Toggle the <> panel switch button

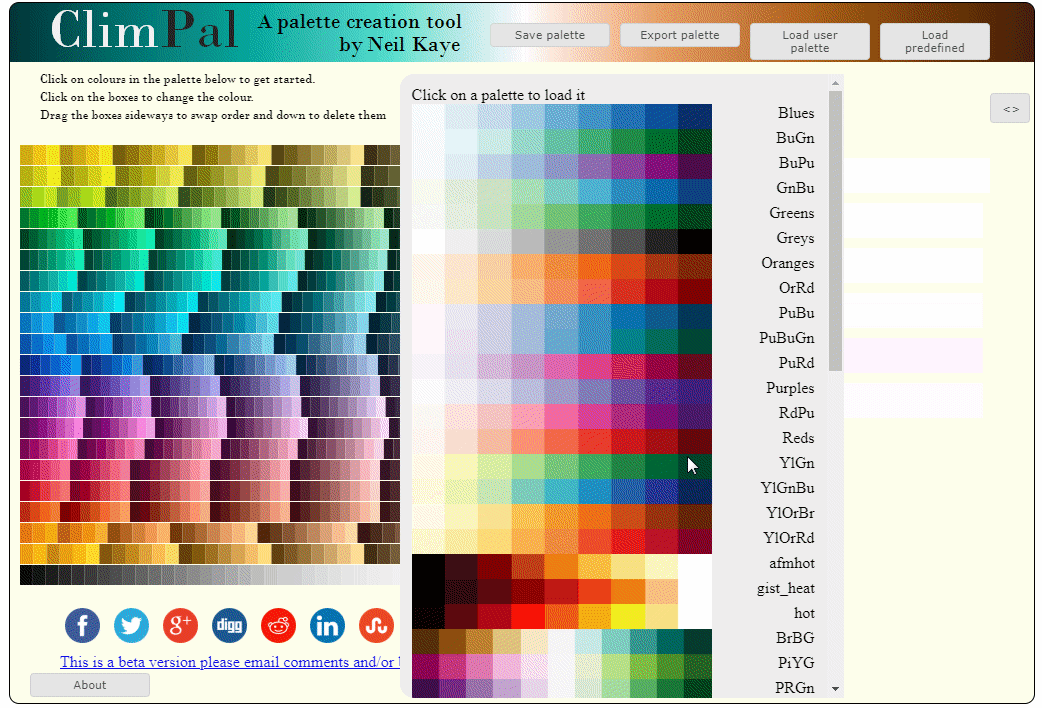click(1010, 108)
